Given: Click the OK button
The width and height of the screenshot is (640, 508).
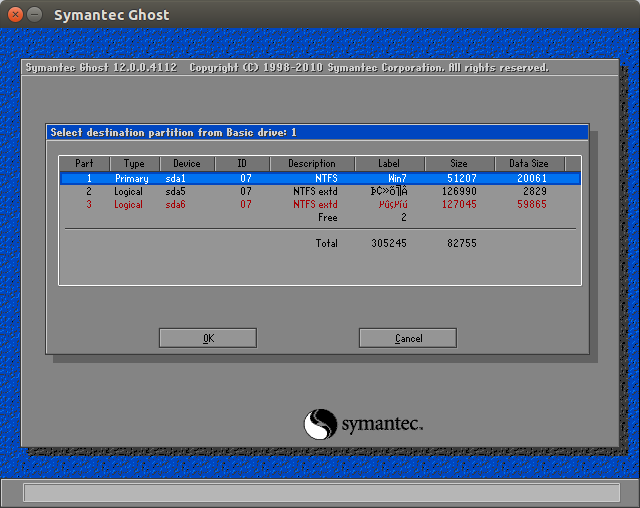Looking at the screenshot, I should point(208,338).
